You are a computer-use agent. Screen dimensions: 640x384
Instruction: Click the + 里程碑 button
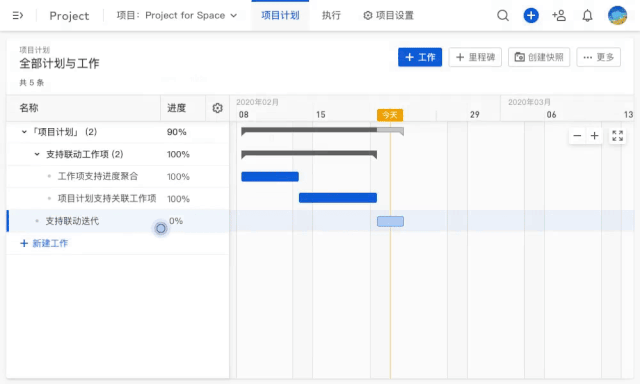pyautogui.click(x=475, y=57)
